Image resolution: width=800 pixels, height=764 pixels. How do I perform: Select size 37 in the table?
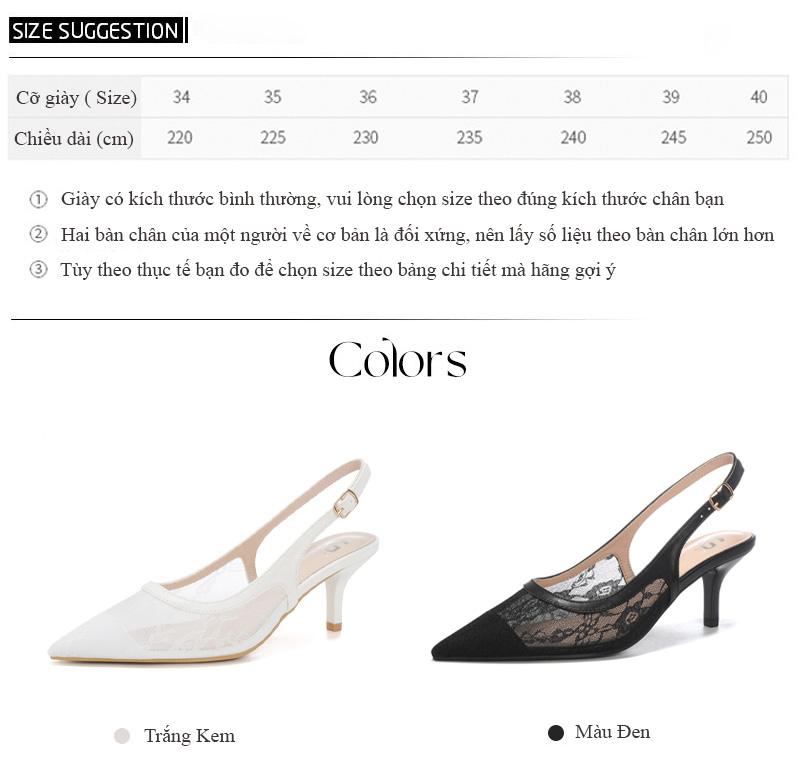pyautogui.click(x=470, y=97)
